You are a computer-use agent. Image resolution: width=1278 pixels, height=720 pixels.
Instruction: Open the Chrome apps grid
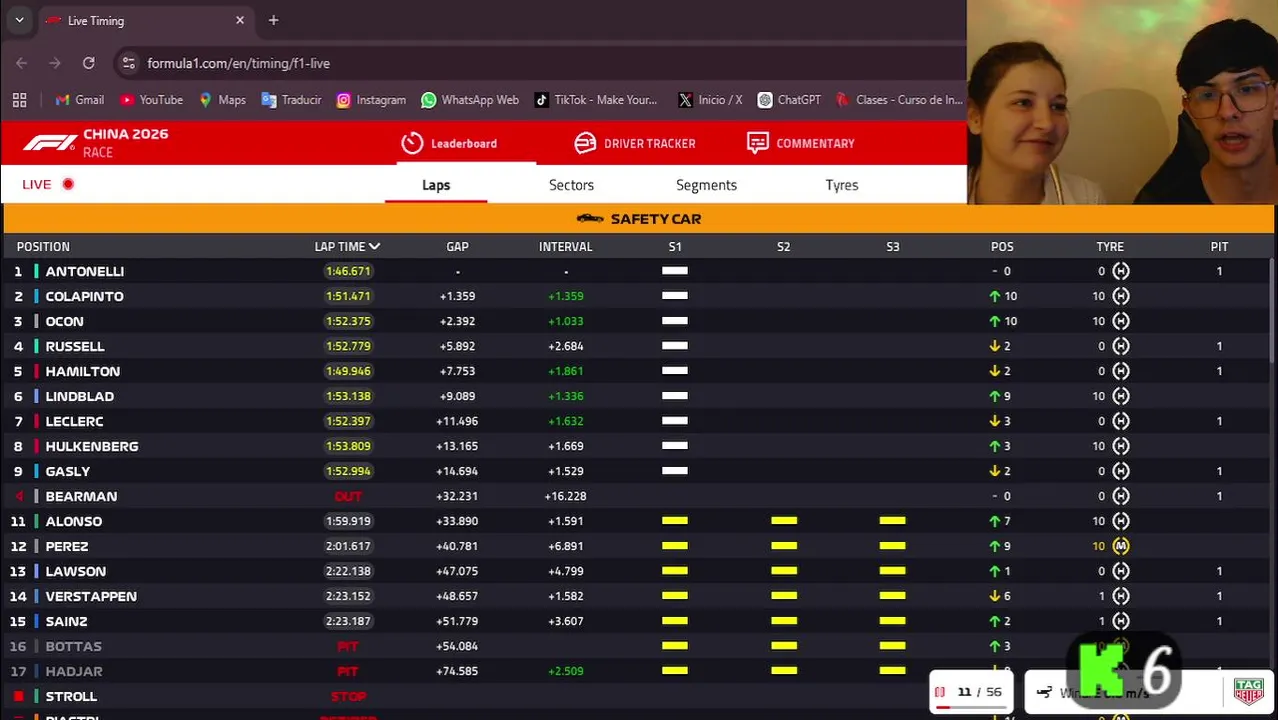point(19,100)
